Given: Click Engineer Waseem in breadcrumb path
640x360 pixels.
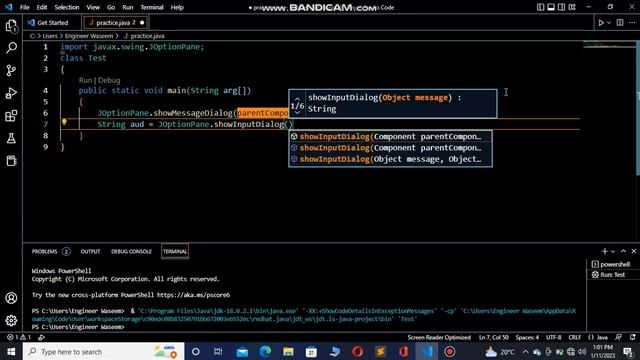Looking at the screenshot, I should click(89, 36).
